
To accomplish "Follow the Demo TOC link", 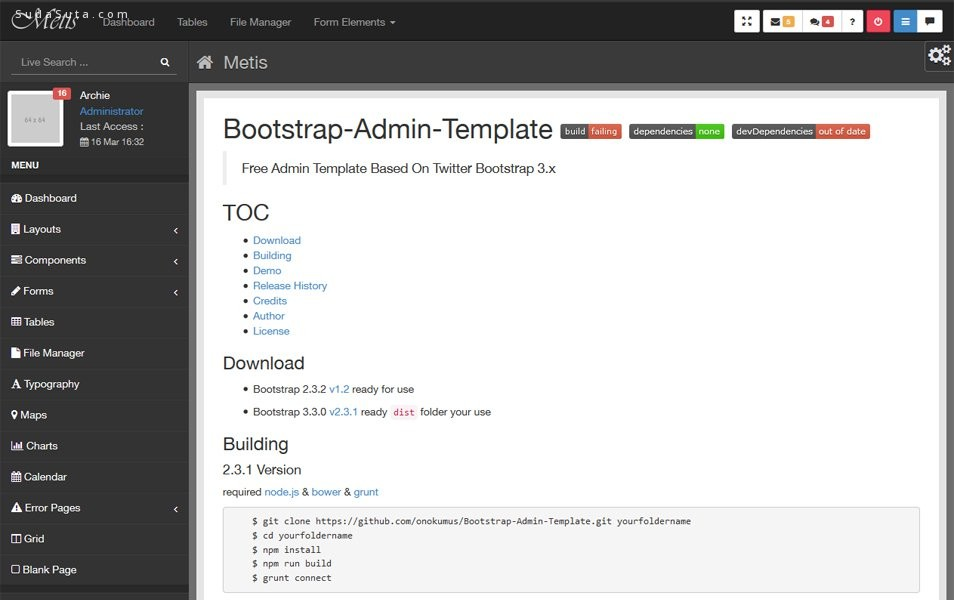I will (x=267, y=271).
